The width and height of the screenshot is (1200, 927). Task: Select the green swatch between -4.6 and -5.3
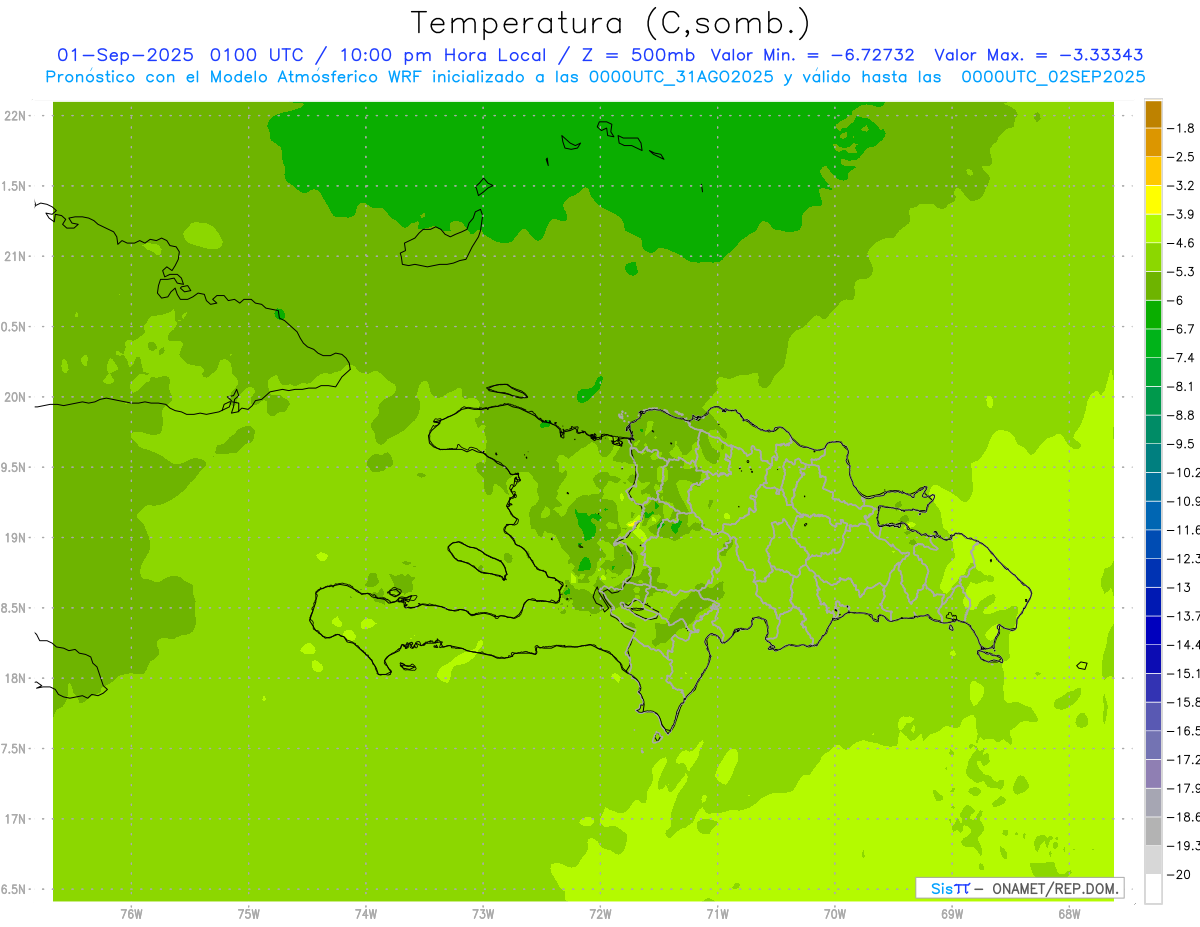pyautogui.click(x=1153, y=257)
